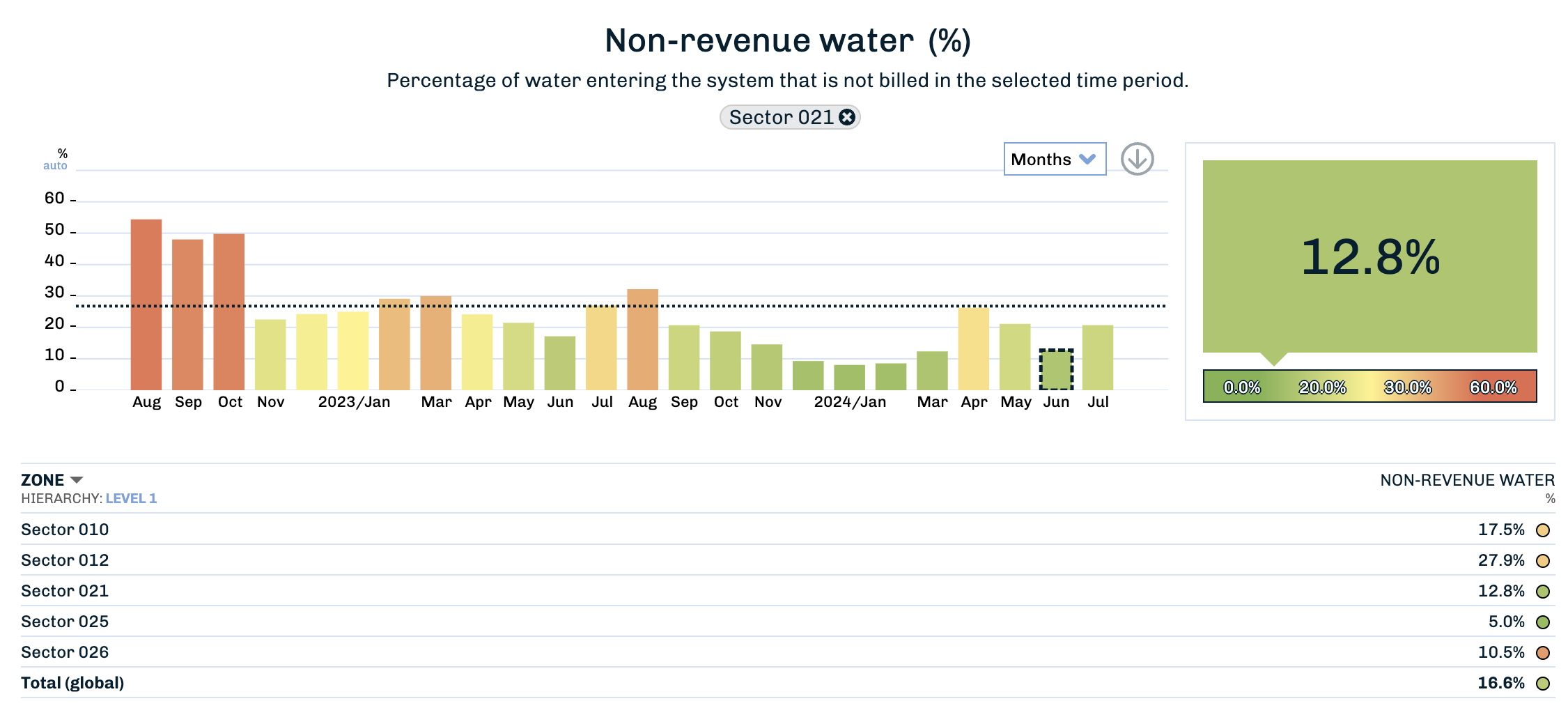Click Sector 025 green status dot
This screenshot has height=724, width=1568.
click(x=1543, y=622)
